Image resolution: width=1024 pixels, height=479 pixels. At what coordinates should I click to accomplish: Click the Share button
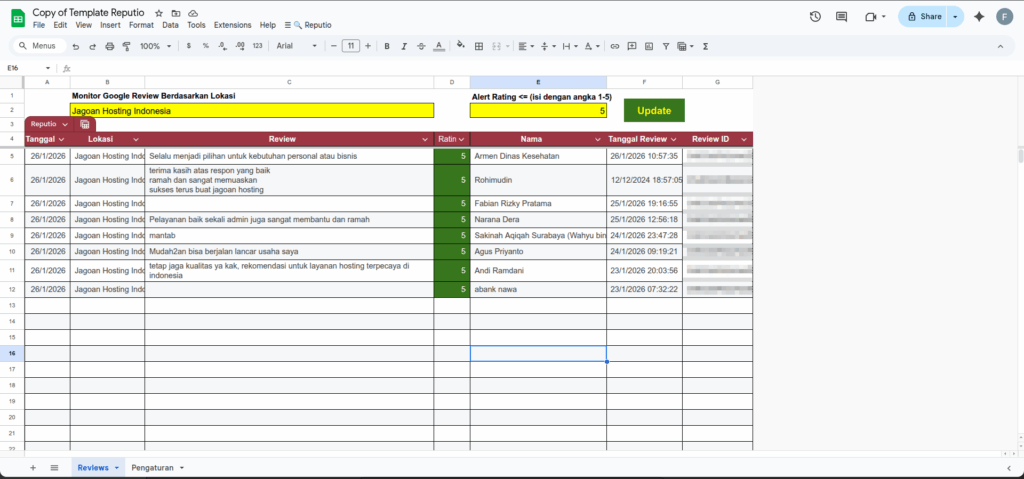click(922, 17)
